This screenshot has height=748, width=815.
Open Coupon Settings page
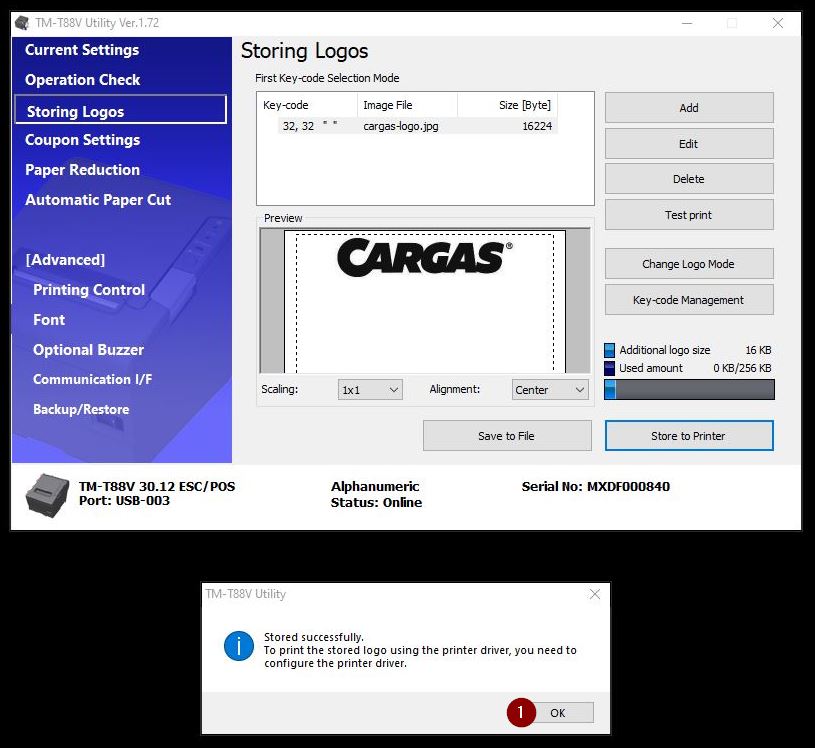[83, 140]
